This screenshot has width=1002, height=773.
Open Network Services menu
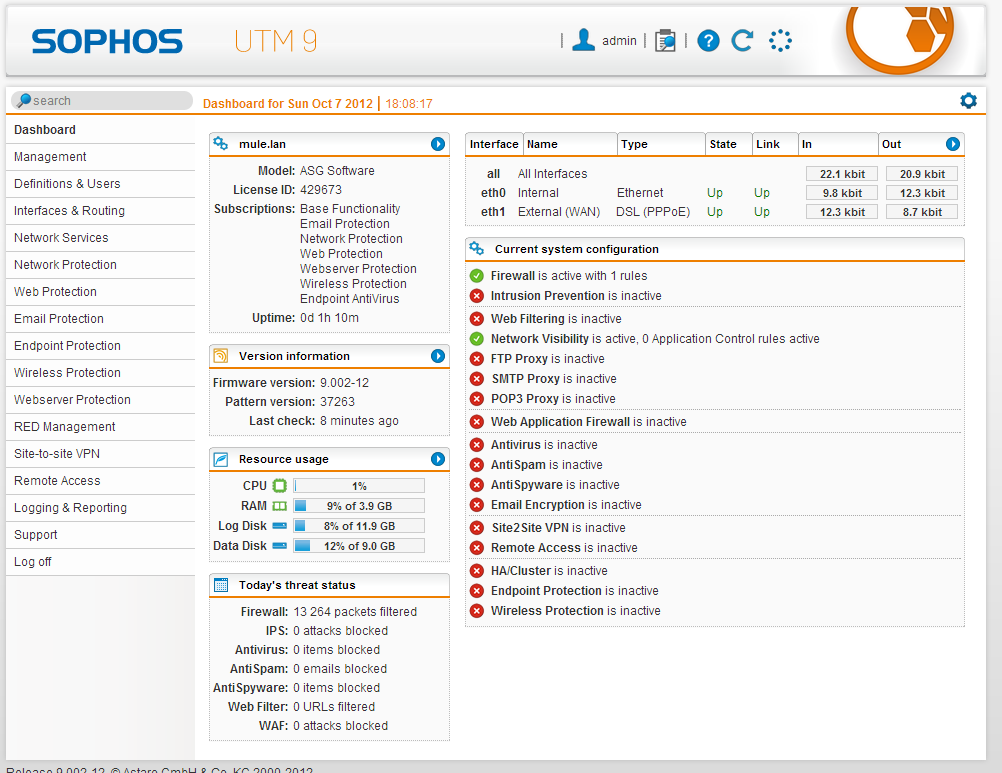(100, 238)
